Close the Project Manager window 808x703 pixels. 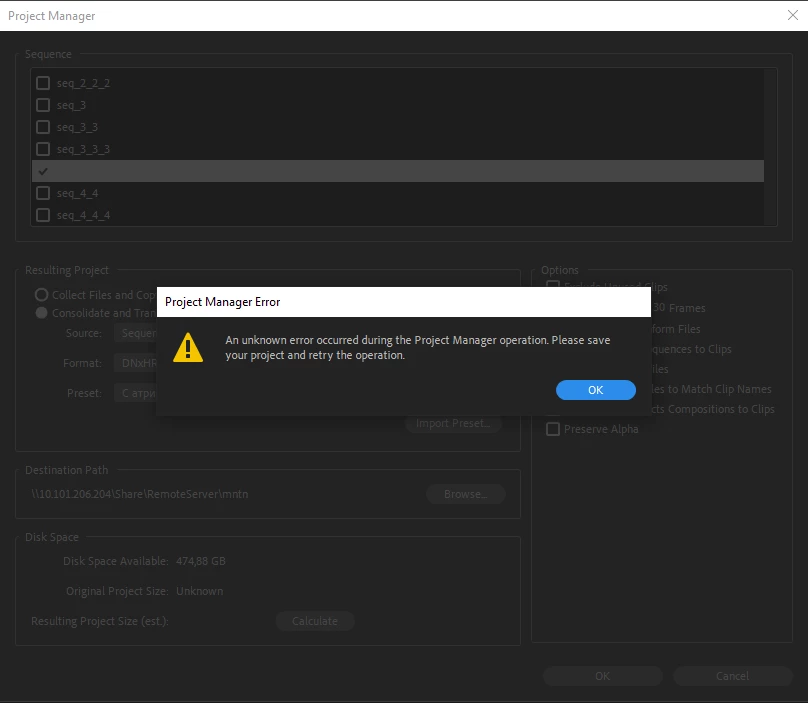point(793,15)
